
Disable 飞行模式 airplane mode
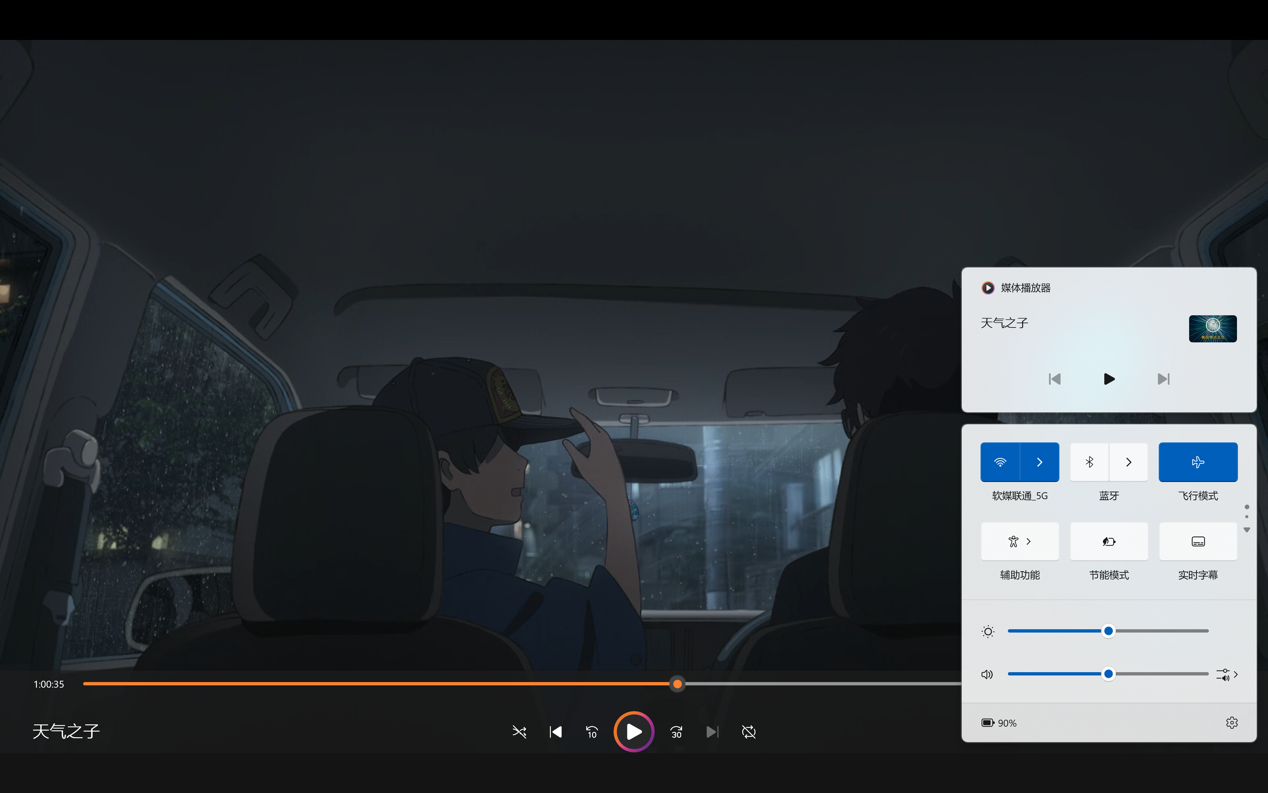1197,462
